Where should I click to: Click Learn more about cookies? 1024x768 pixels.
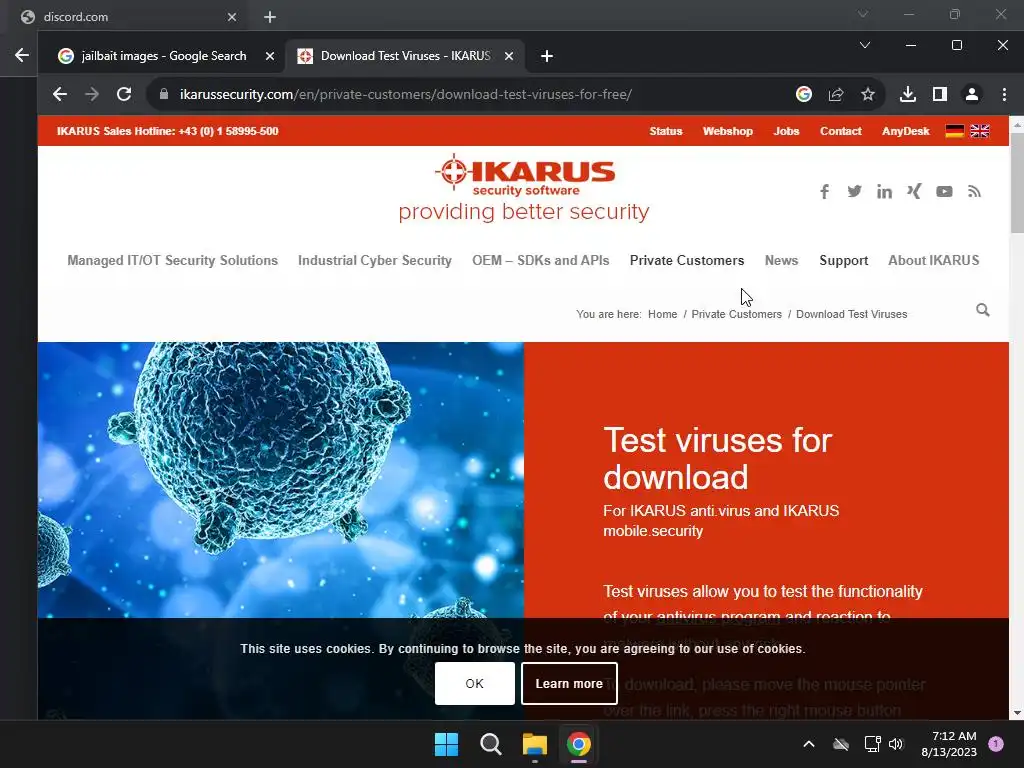pyautogui.click(x=569, y=684)
